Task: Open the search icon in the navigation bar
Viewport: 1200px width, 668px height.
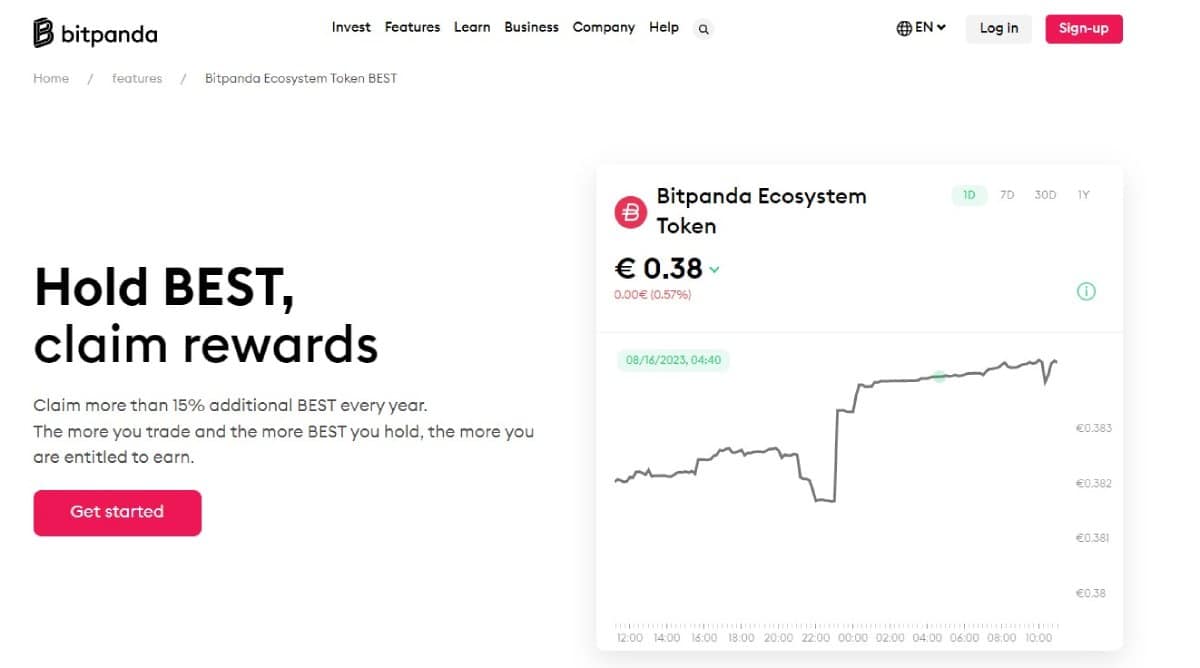Action: 703,29
